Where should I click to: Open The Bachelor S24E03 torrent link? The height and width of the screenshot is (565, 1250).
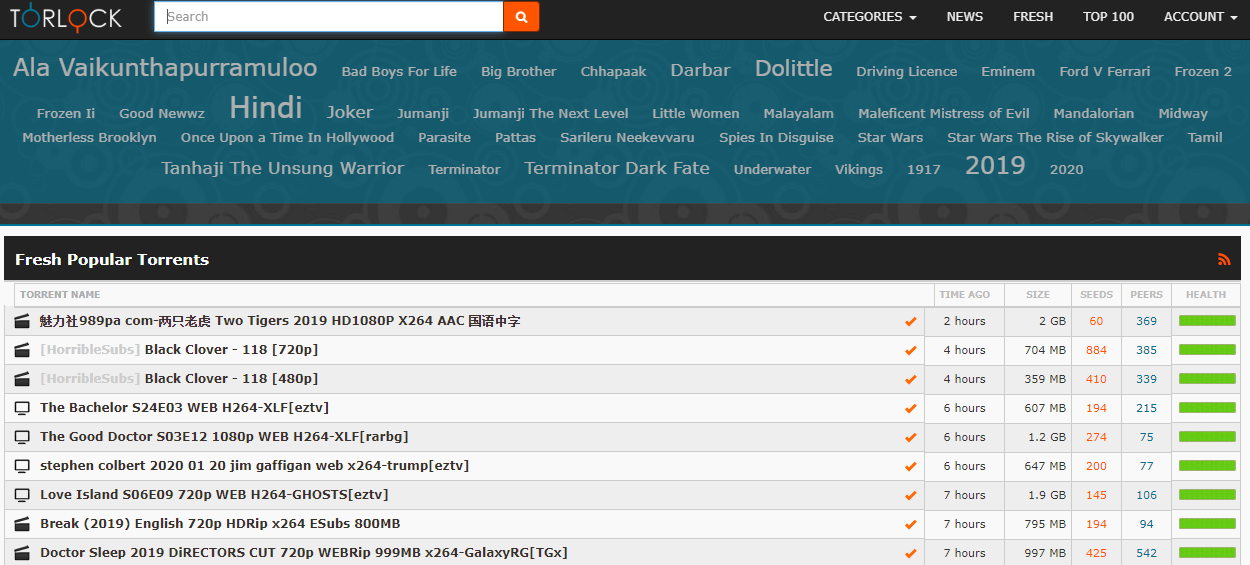coord(184,408)
